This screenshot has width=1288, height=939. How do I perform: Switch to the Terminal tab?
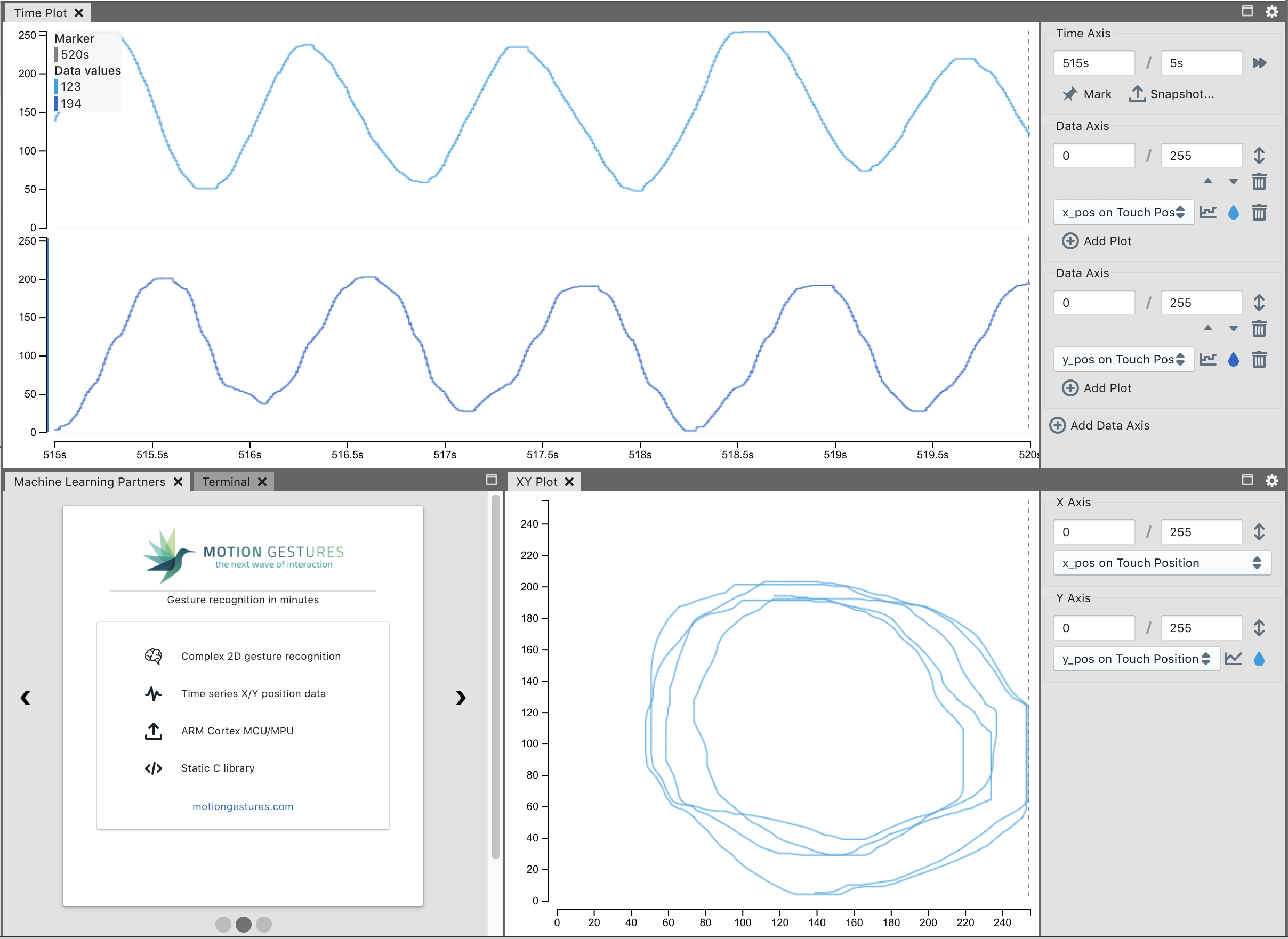coord(226,482)
